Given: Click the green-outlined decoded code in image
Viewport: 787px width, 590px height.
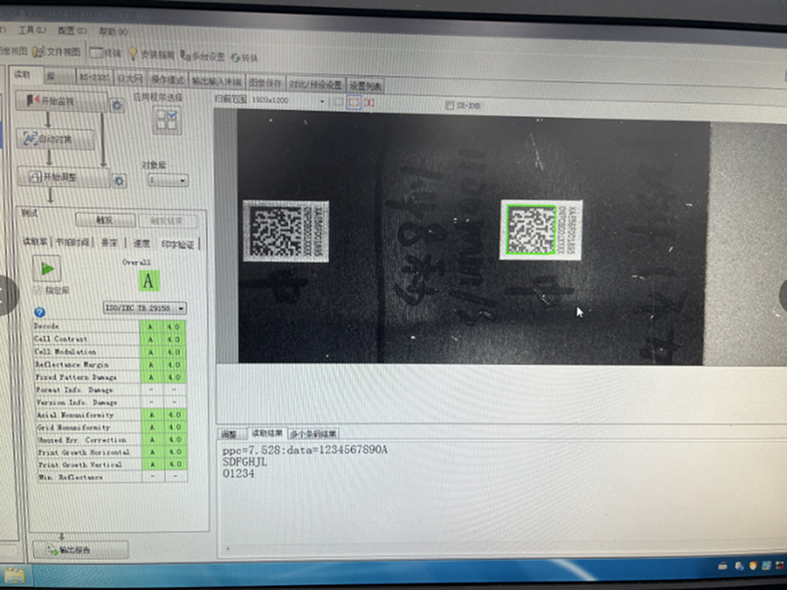Looking at the screenshot, I should tap(532, 230).
